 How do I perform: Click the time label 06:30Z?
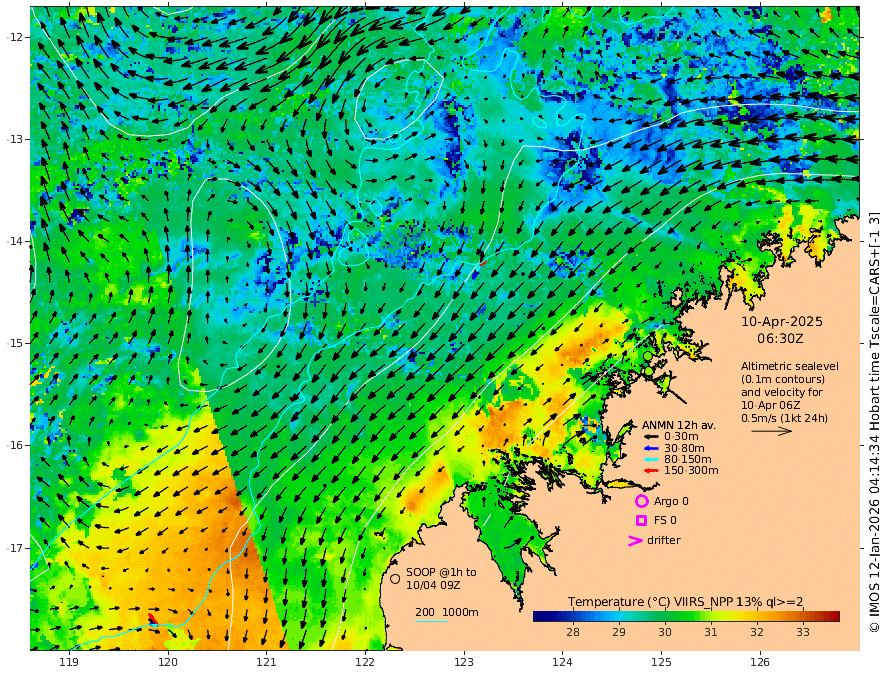[x=780, y=338]
